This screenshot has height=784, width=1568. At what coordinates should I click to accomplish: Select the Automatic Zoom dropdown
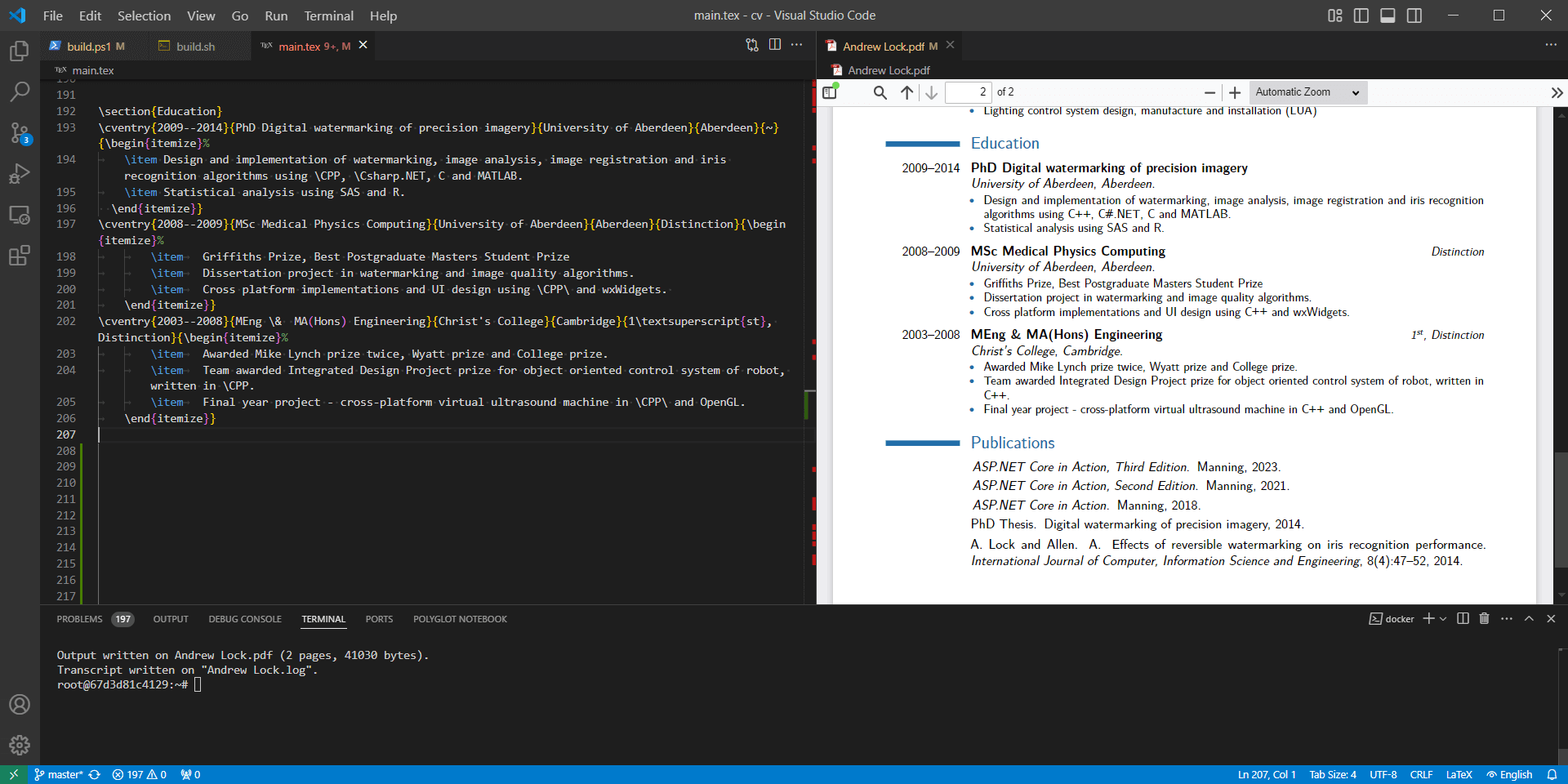click(x=1307, y=92)
